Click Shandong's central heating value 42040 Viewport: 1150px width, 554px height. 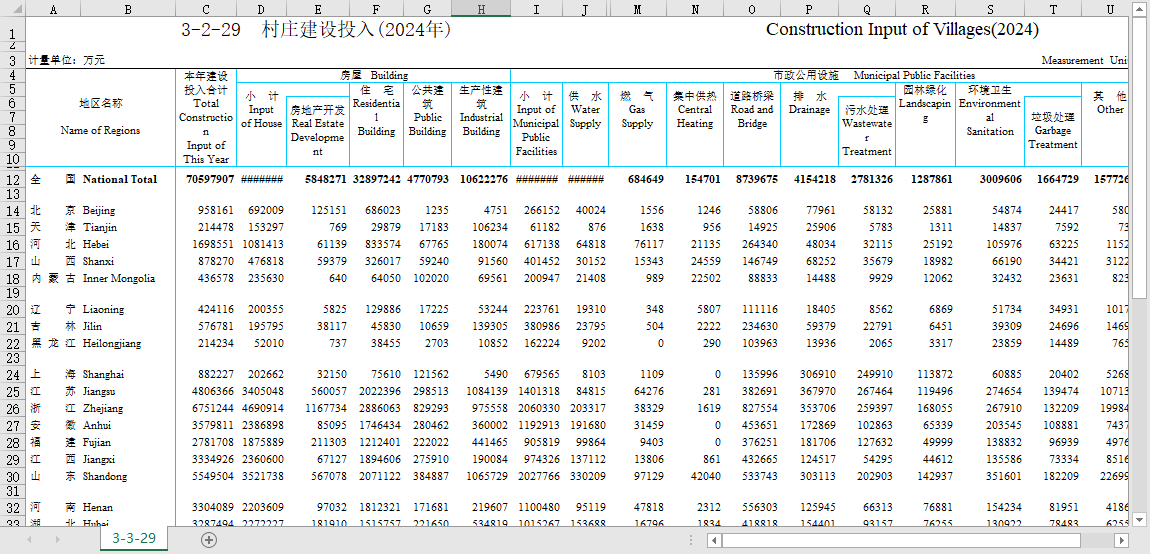pyautogui.click(x=706, y=477)
